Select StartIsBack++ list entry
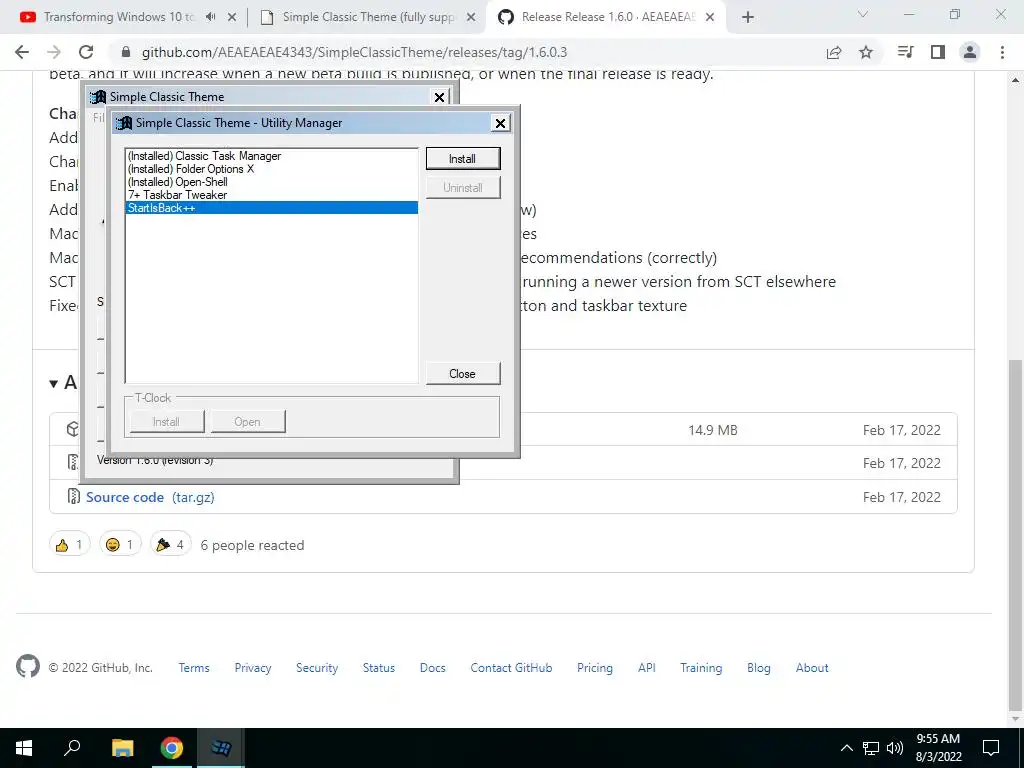This screenshot has height=768, width=1024. point(271,208)
